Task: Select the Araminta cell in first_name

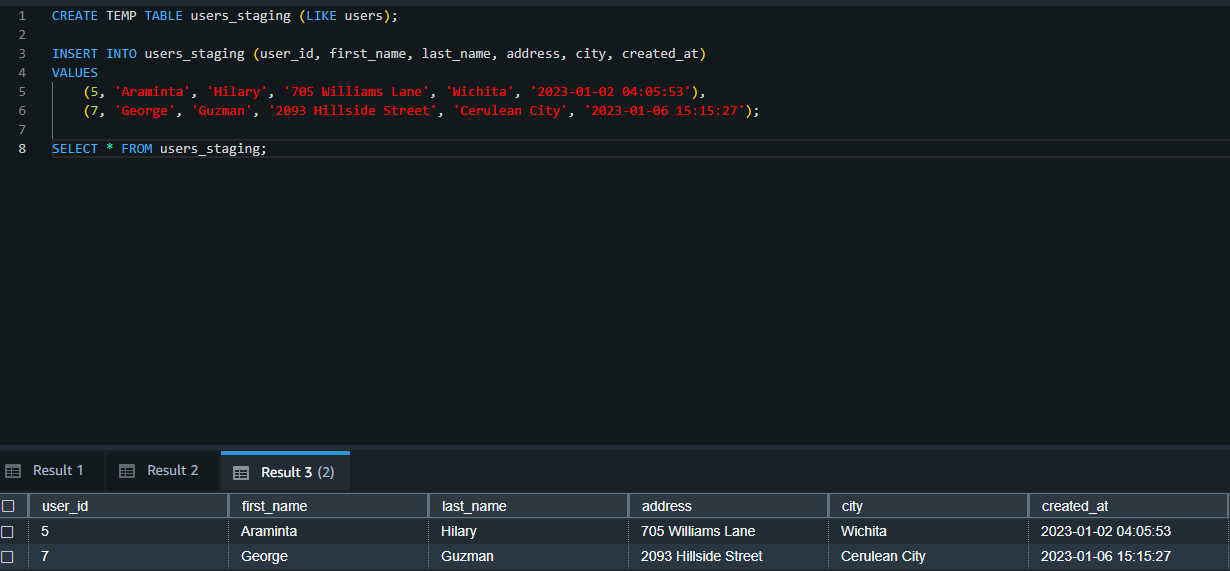Action: click(268, 531)
